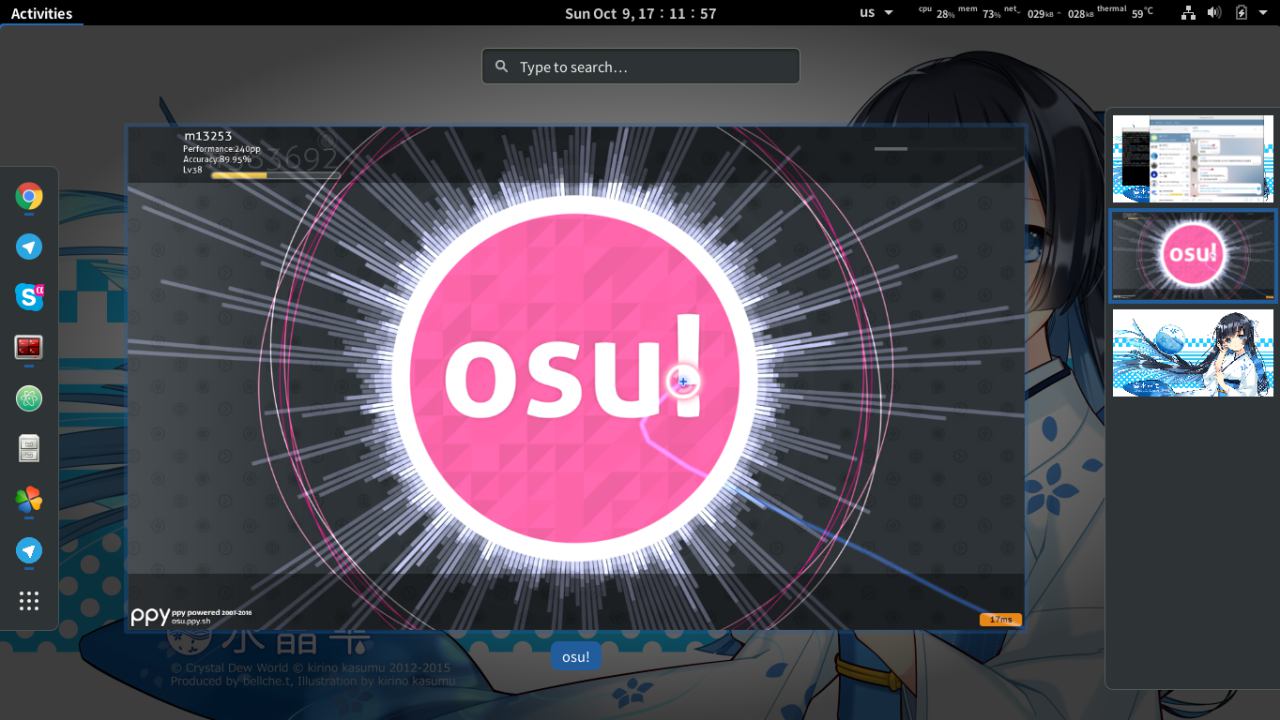
Task: Check the battery charging indicator
Action: (1242, 13)
